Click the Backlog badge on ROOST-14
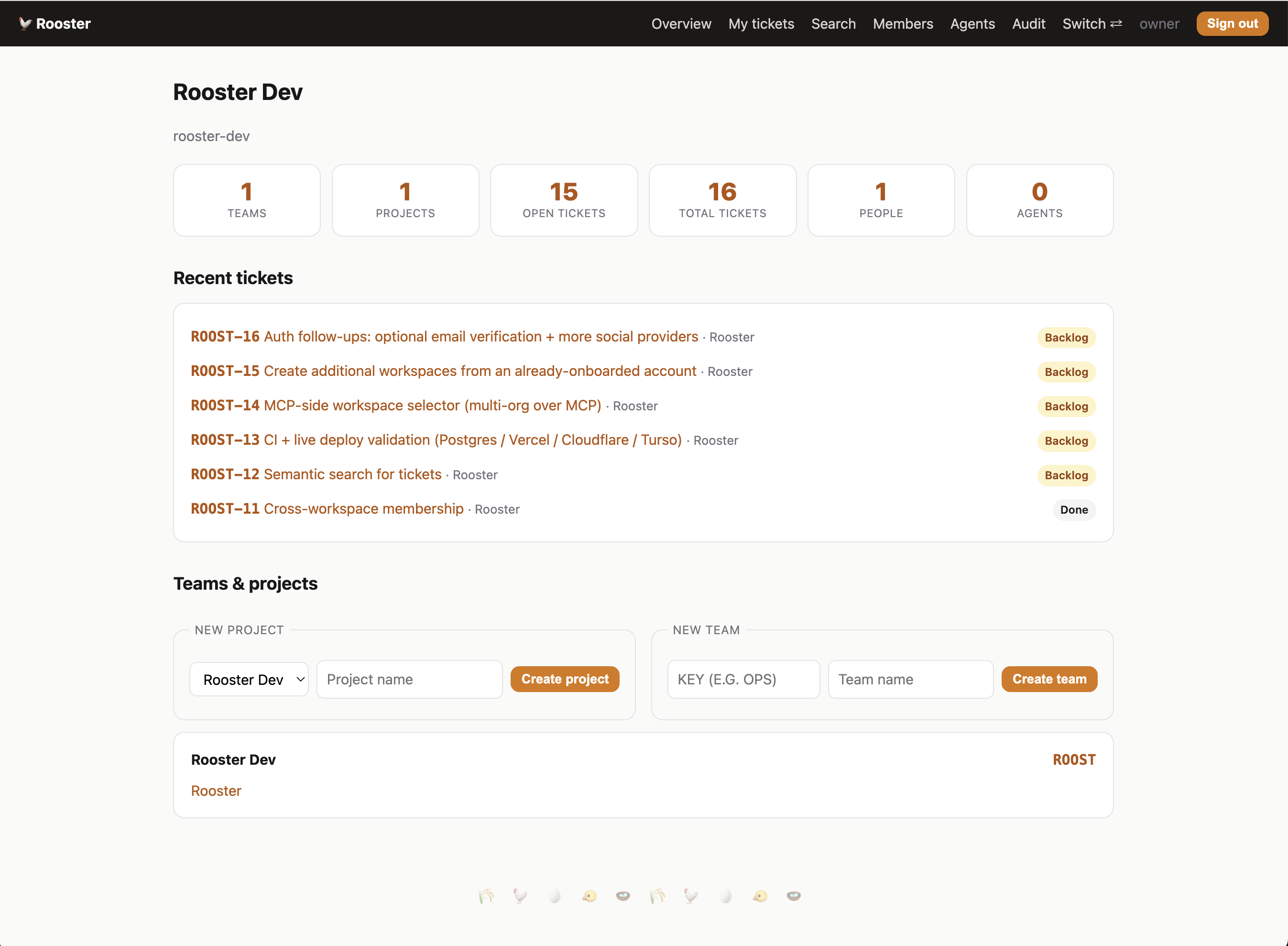The height and width of the screenshot is (946, 1288). tap(1066, 407)
